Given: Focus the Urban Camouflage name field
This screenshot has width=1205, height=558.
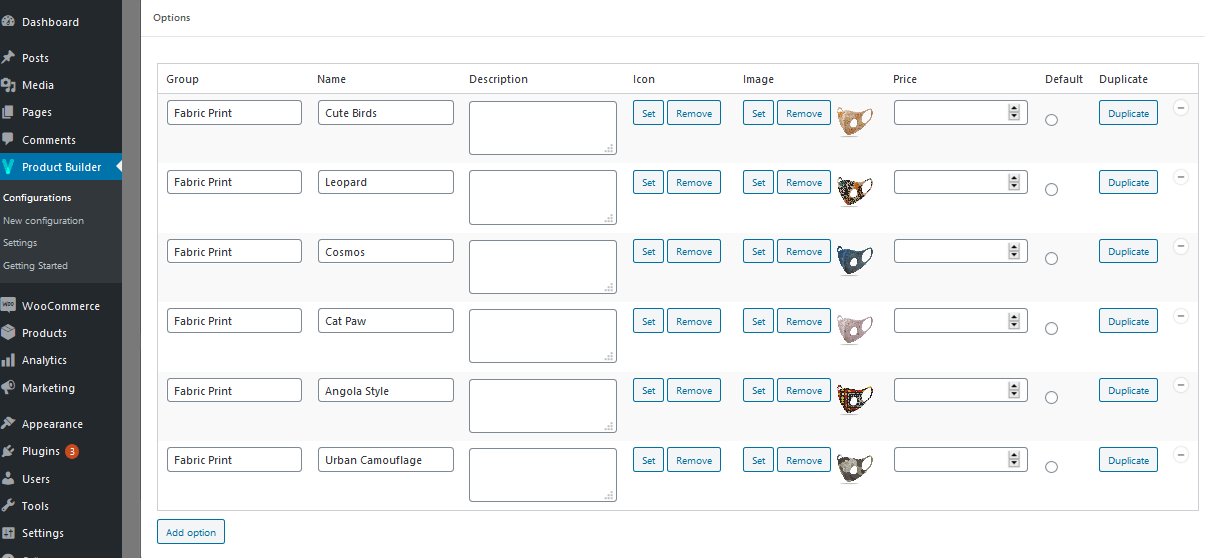Looking at the screenshot, I should pyautogui.click(x=385, y=460).
